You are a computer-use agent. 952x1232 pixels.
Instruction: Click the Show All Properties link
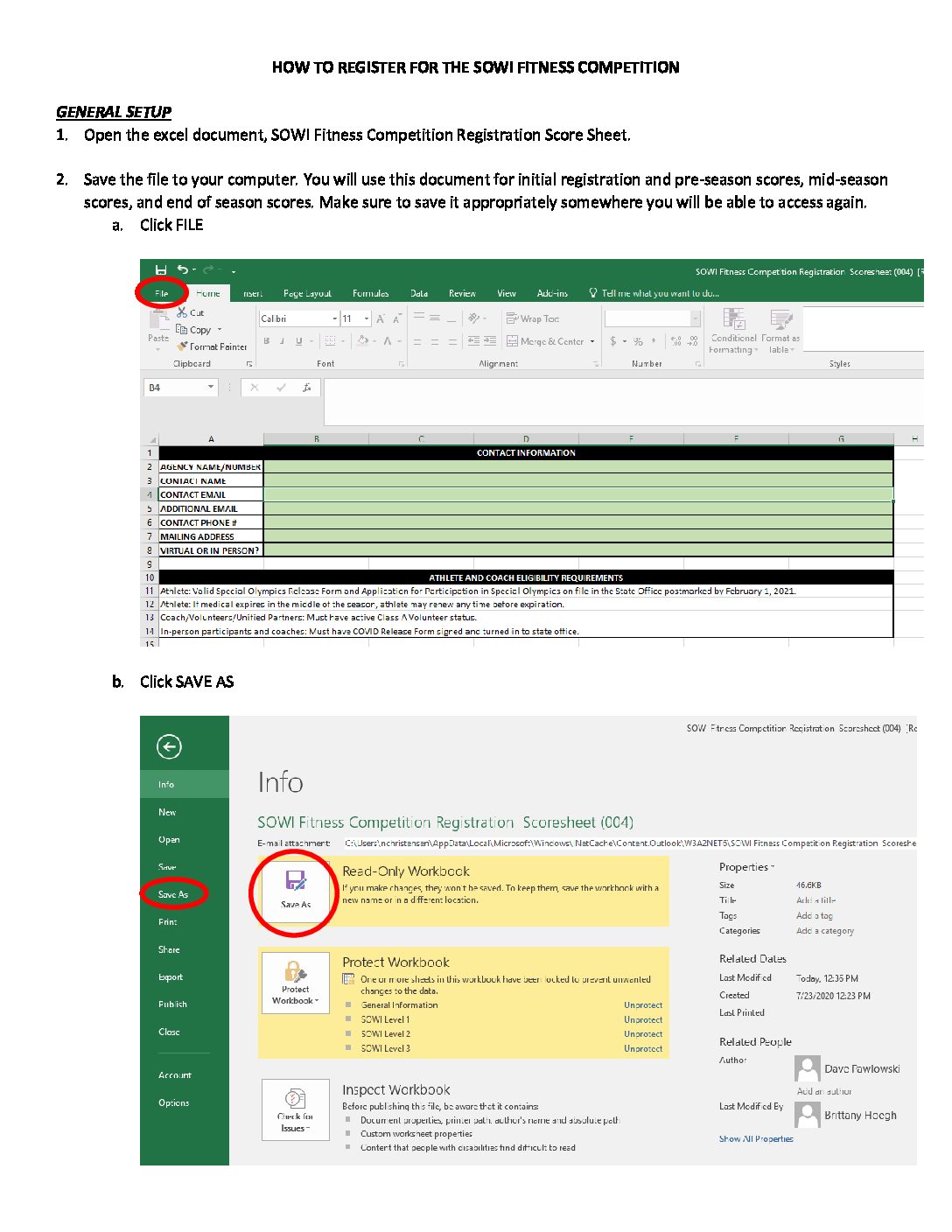tap(756, 1138)
